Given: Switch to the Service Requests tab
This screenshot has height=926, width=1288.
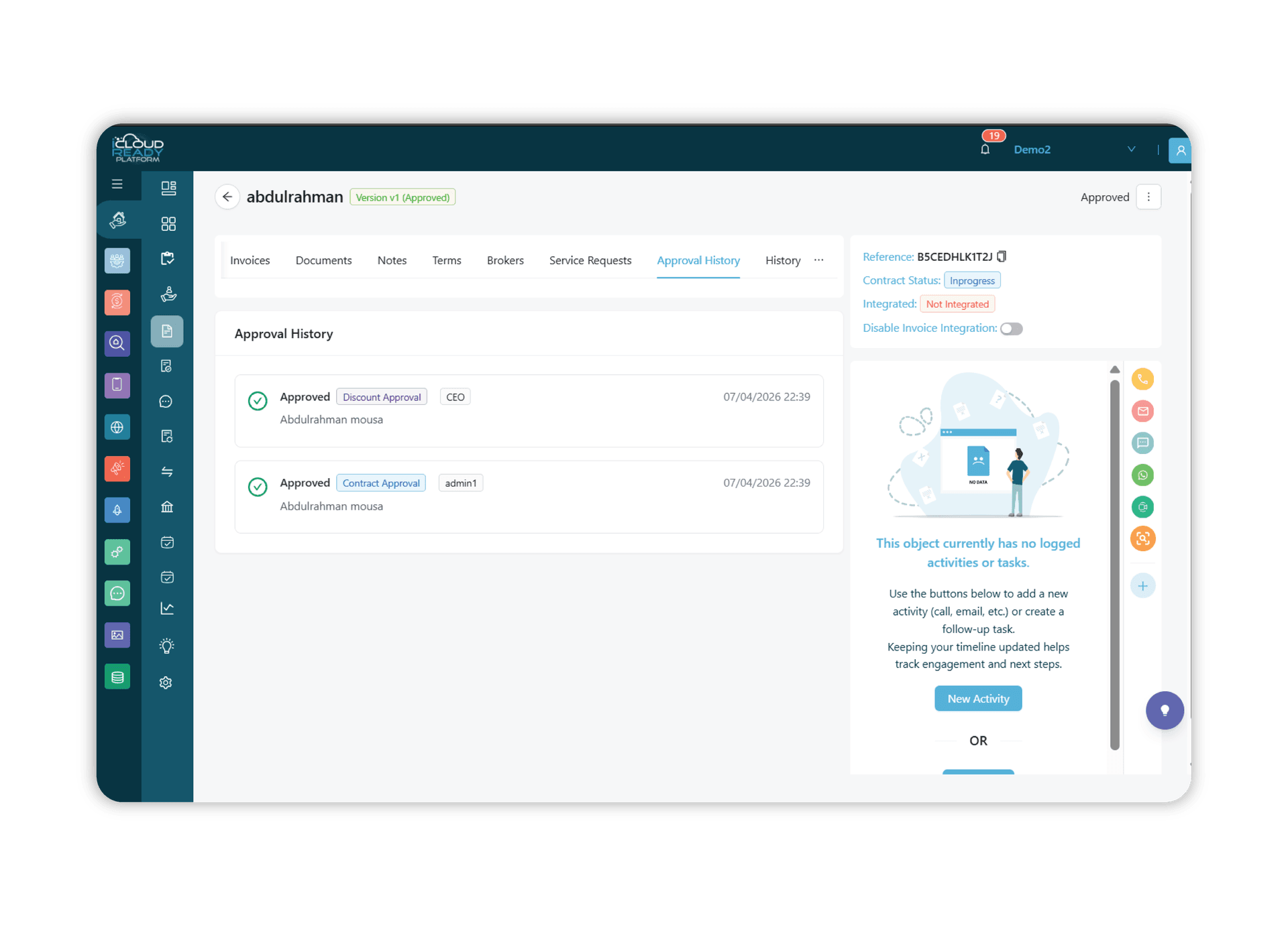Looking at the screenshot, I should click(x=590, y=260).
